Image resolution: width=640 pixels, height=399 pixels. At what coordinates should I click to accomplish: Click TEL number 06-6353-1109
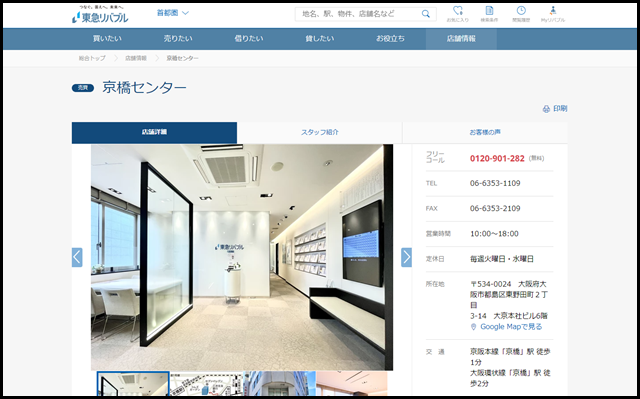click(x=495, y=183)
